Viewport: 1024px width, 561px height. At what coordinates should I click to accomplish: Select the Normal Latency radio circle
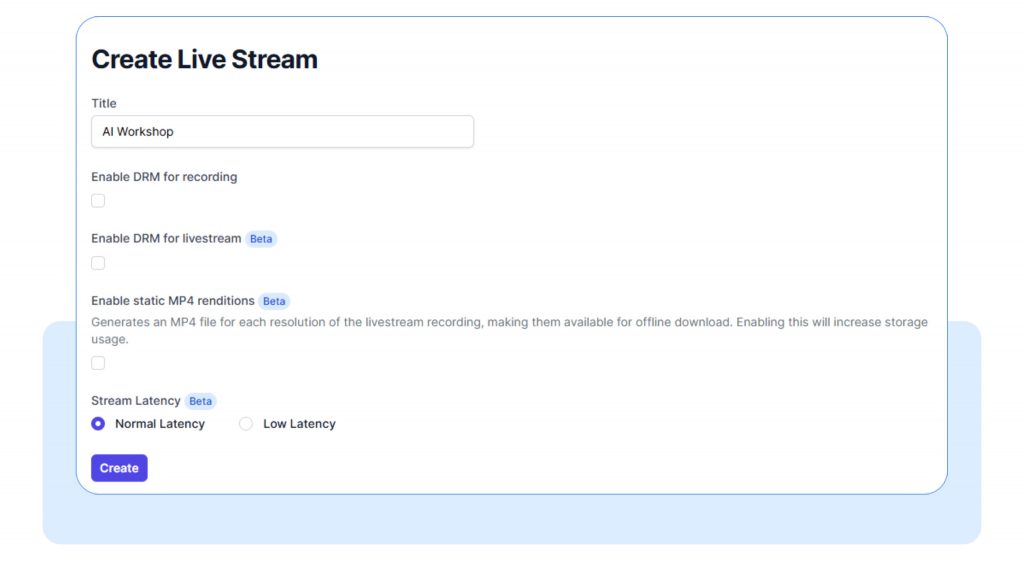(x=98, y=424)
